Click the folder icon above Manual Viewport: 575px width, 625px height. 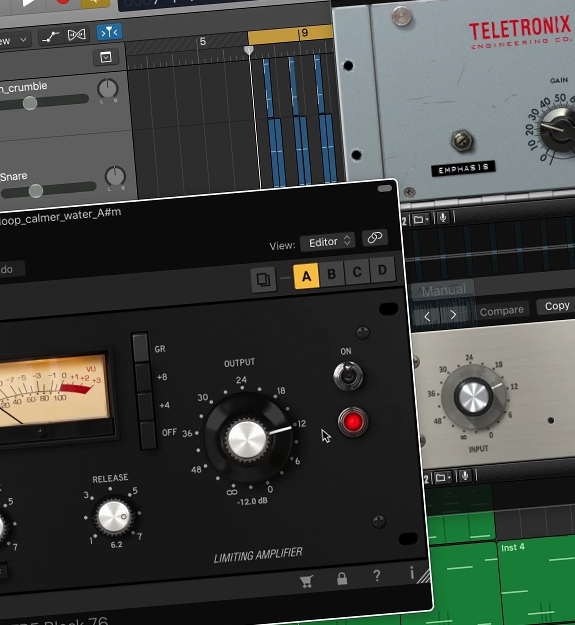[x=420, y=220]
